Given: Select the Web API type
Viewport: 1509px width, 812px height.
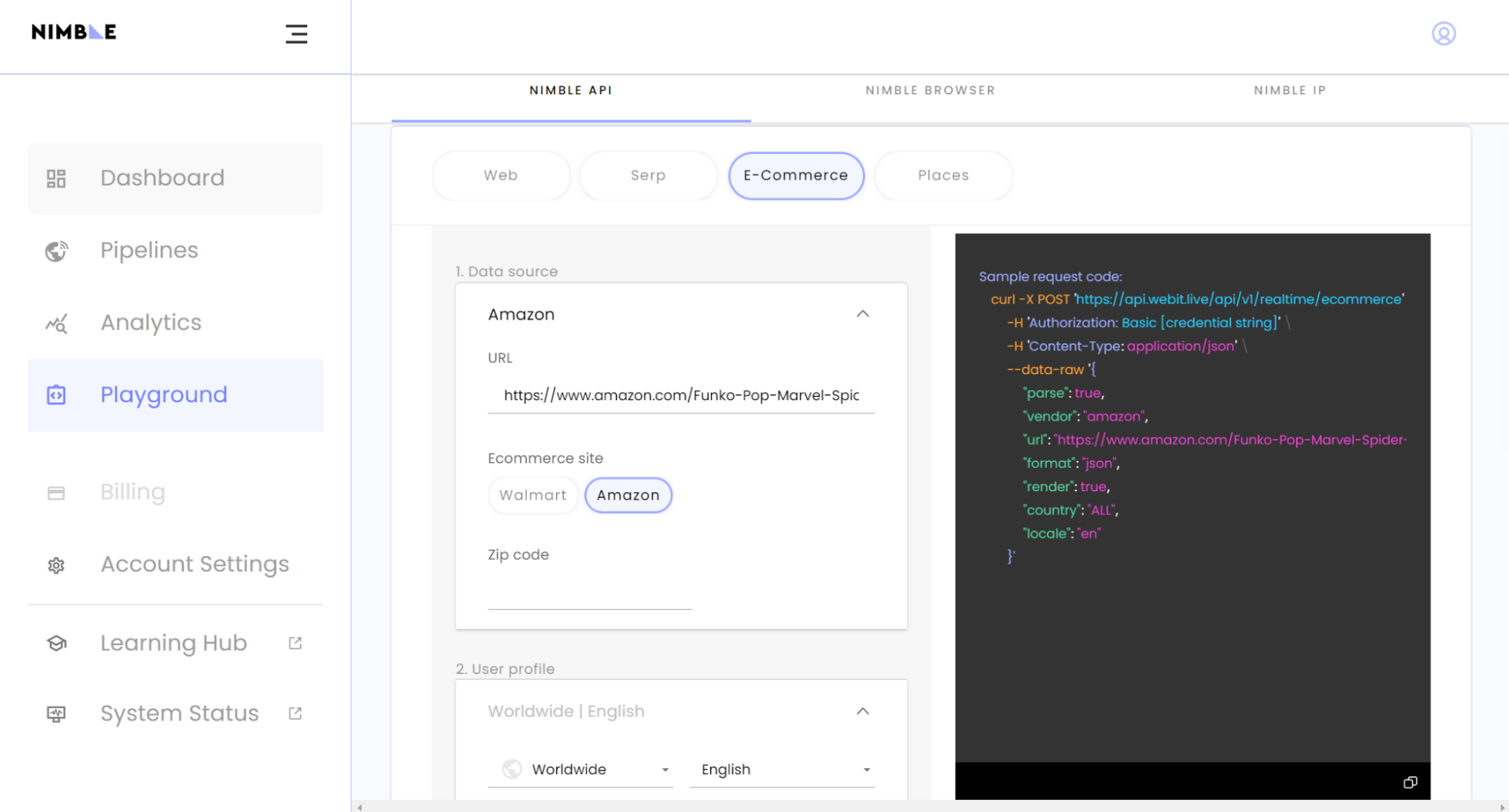Looking at the screenshot, I should (x=500, y=175).
